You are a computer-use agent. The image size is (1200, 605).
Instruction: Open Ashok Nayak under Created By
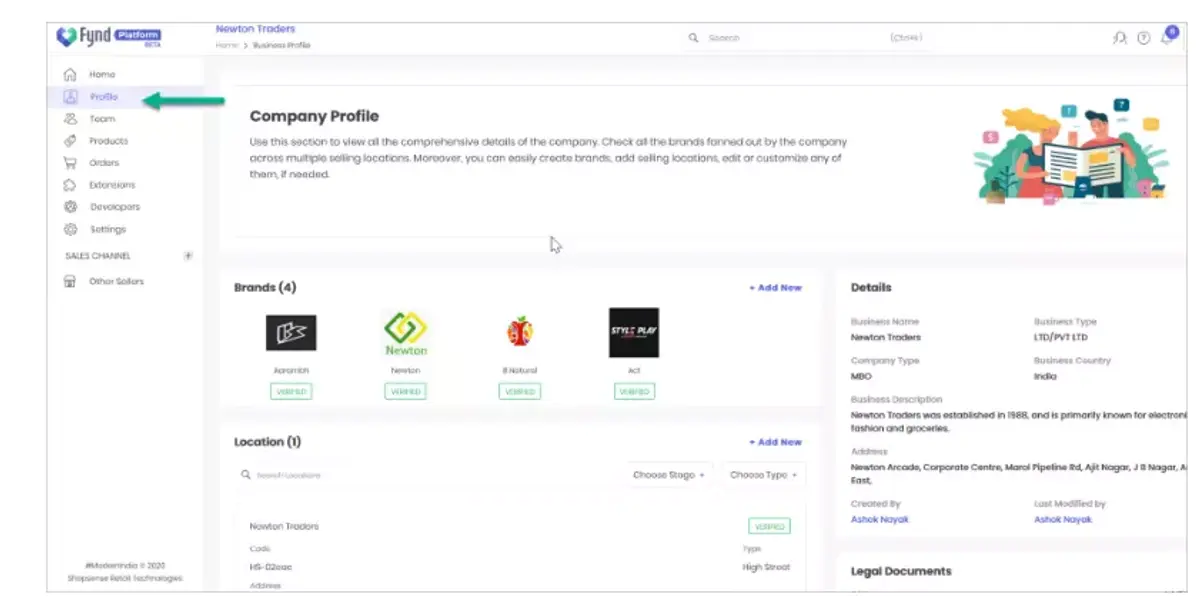pyautogui.click(x=880, y=520)
